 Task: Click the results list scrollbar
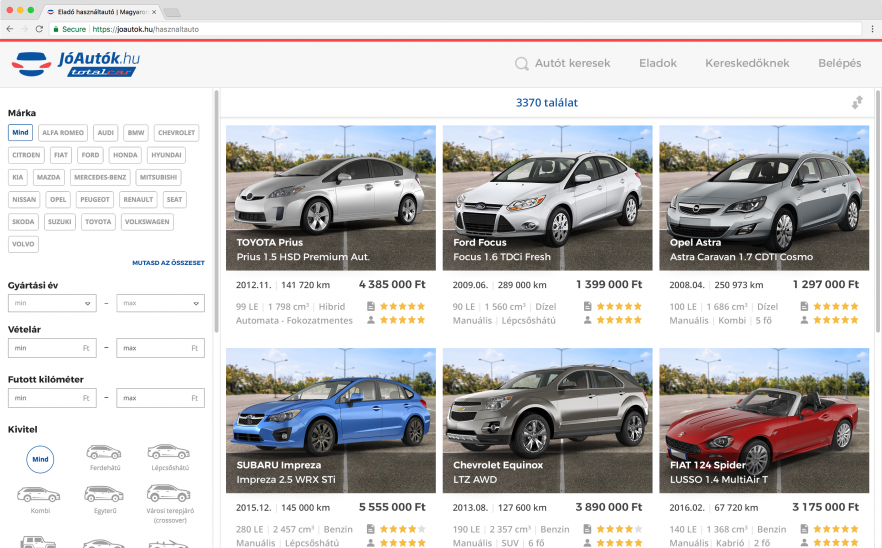878,212
